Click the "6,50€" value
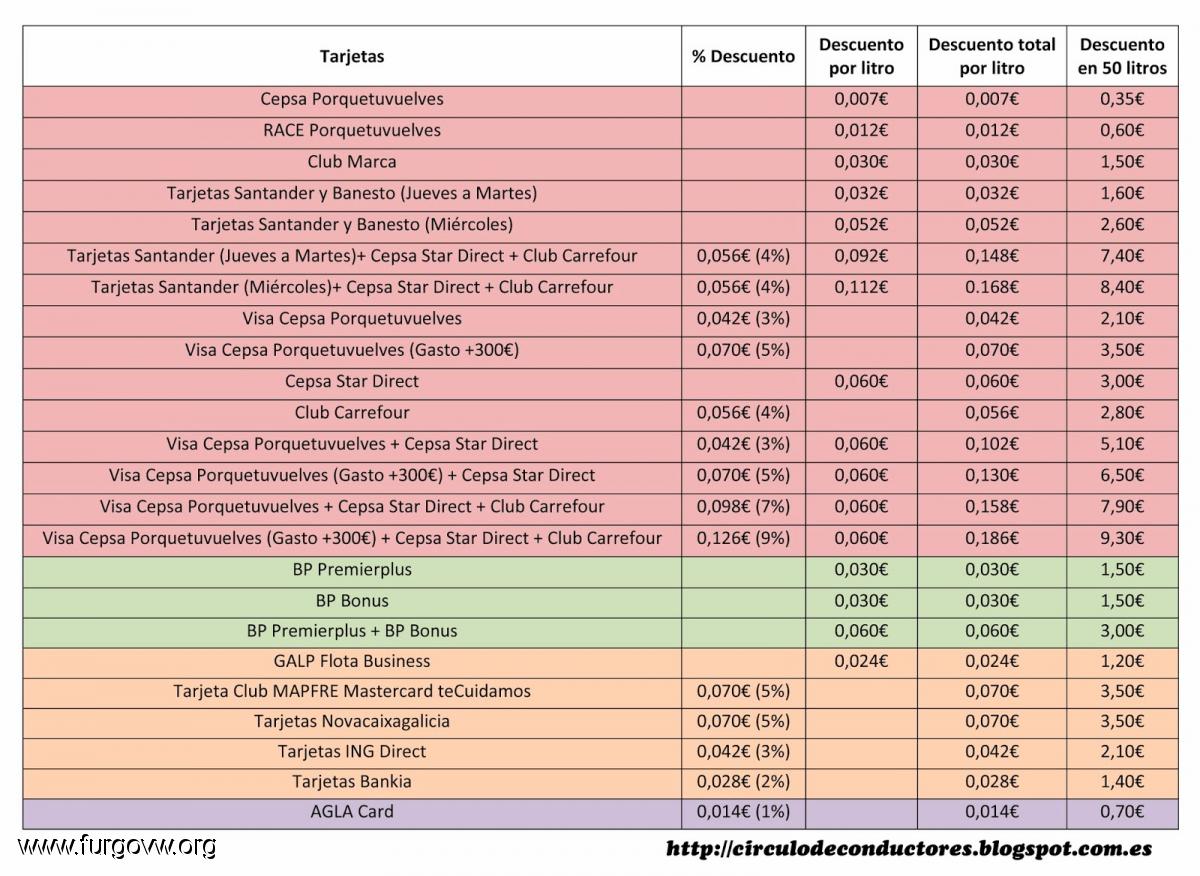This screenshot has height=876, width=1200. 1122,475
